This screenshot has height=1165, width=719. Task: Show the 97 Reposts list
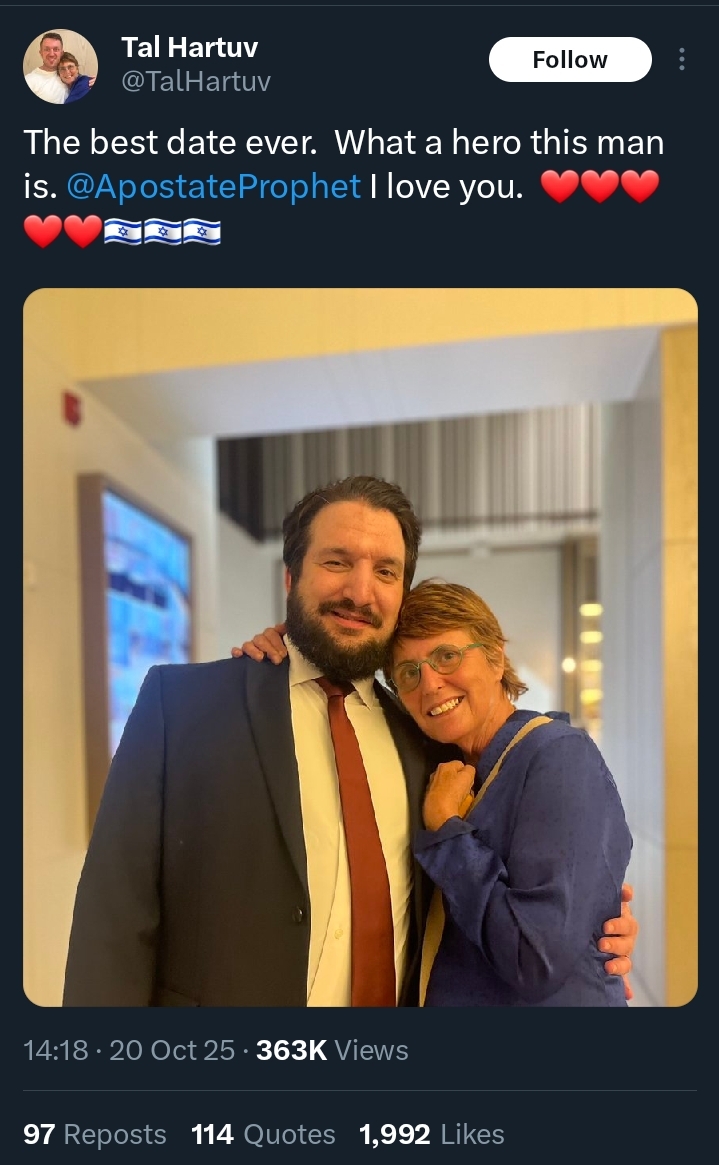point(94,1134)
